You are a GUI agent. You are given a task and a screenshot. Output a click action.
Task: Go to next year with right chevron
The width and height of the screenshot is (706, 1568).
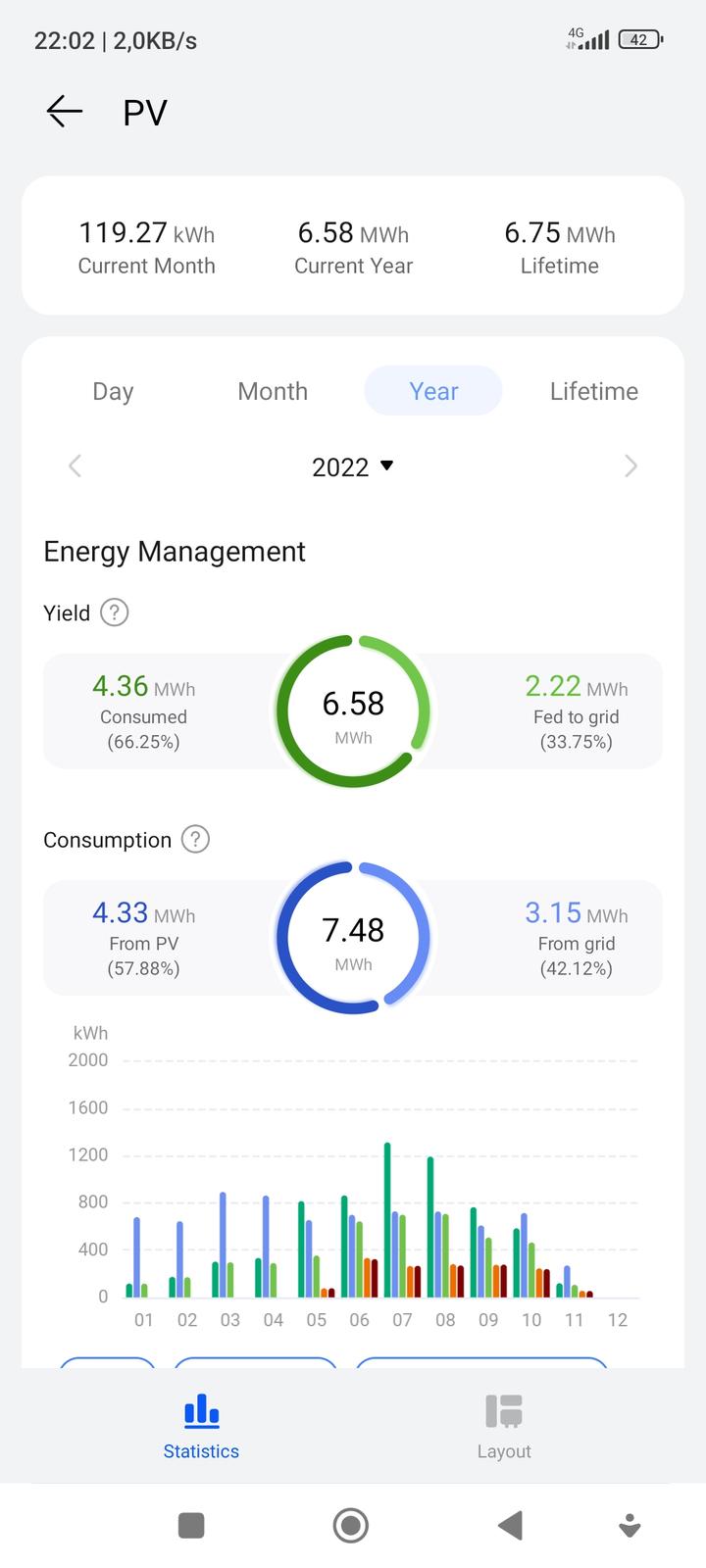click(630, 466)
